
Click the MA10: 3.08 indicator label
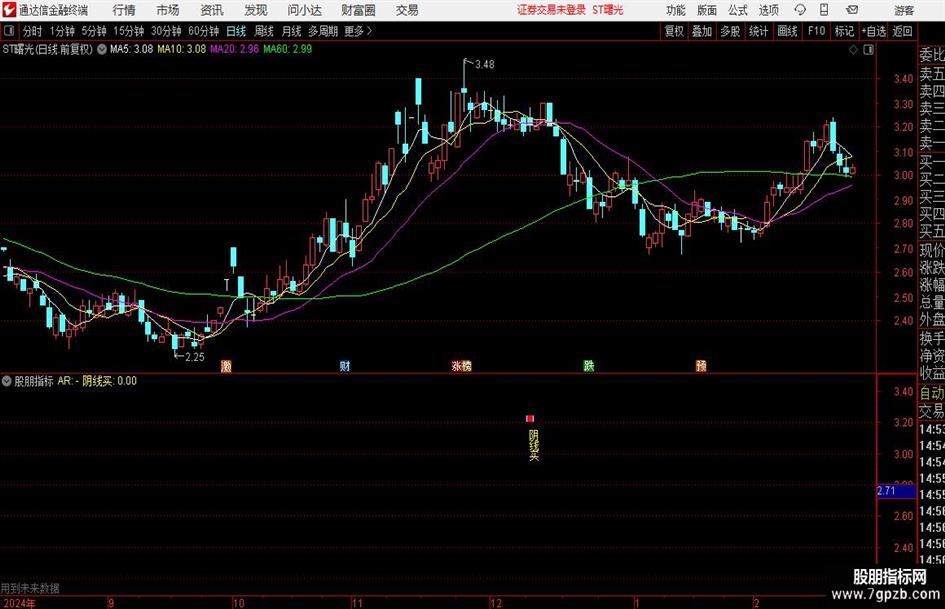[x=181, y=49]
